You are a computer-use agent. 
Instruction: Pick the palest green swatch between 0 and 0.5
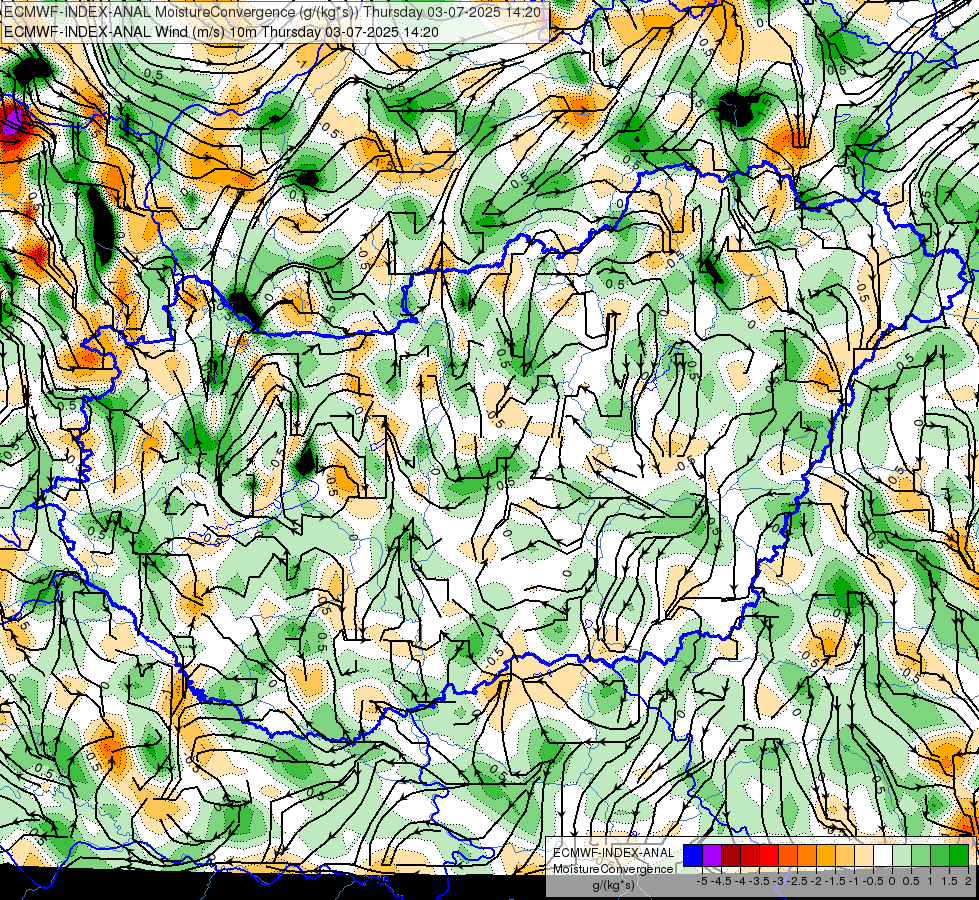tap(902, 855)
